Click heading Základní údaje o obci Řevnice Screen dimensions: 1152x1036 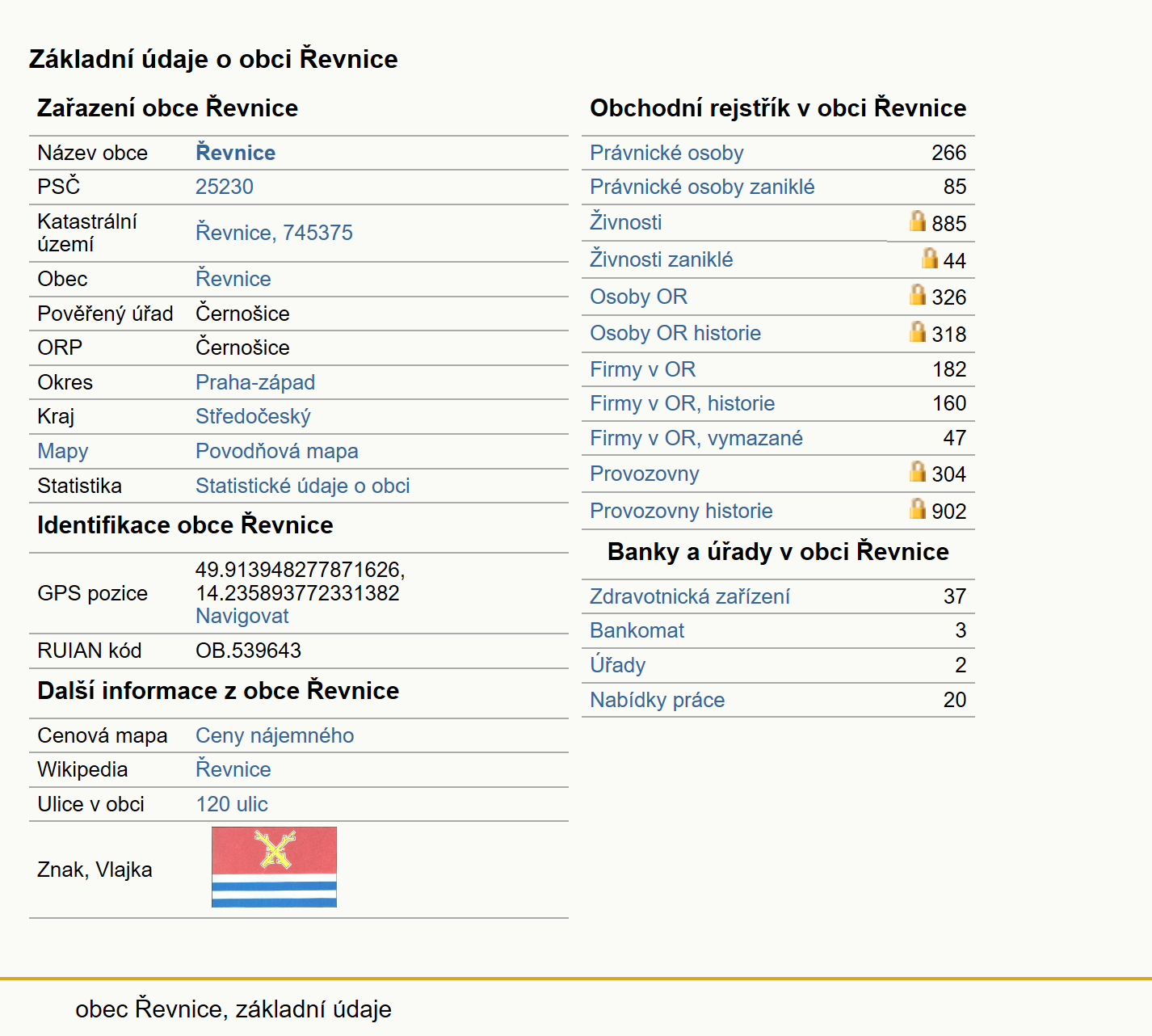[213, 59]
